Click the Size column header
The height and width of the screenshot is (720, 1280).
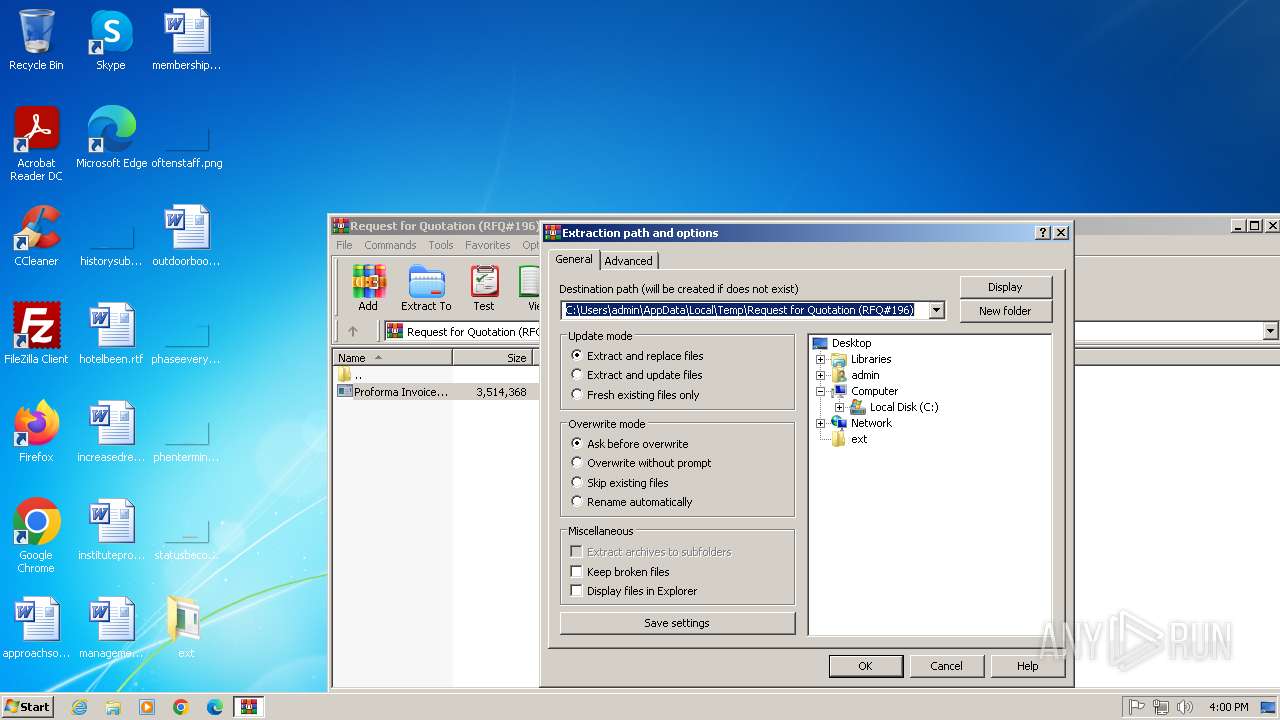point(493,357)
